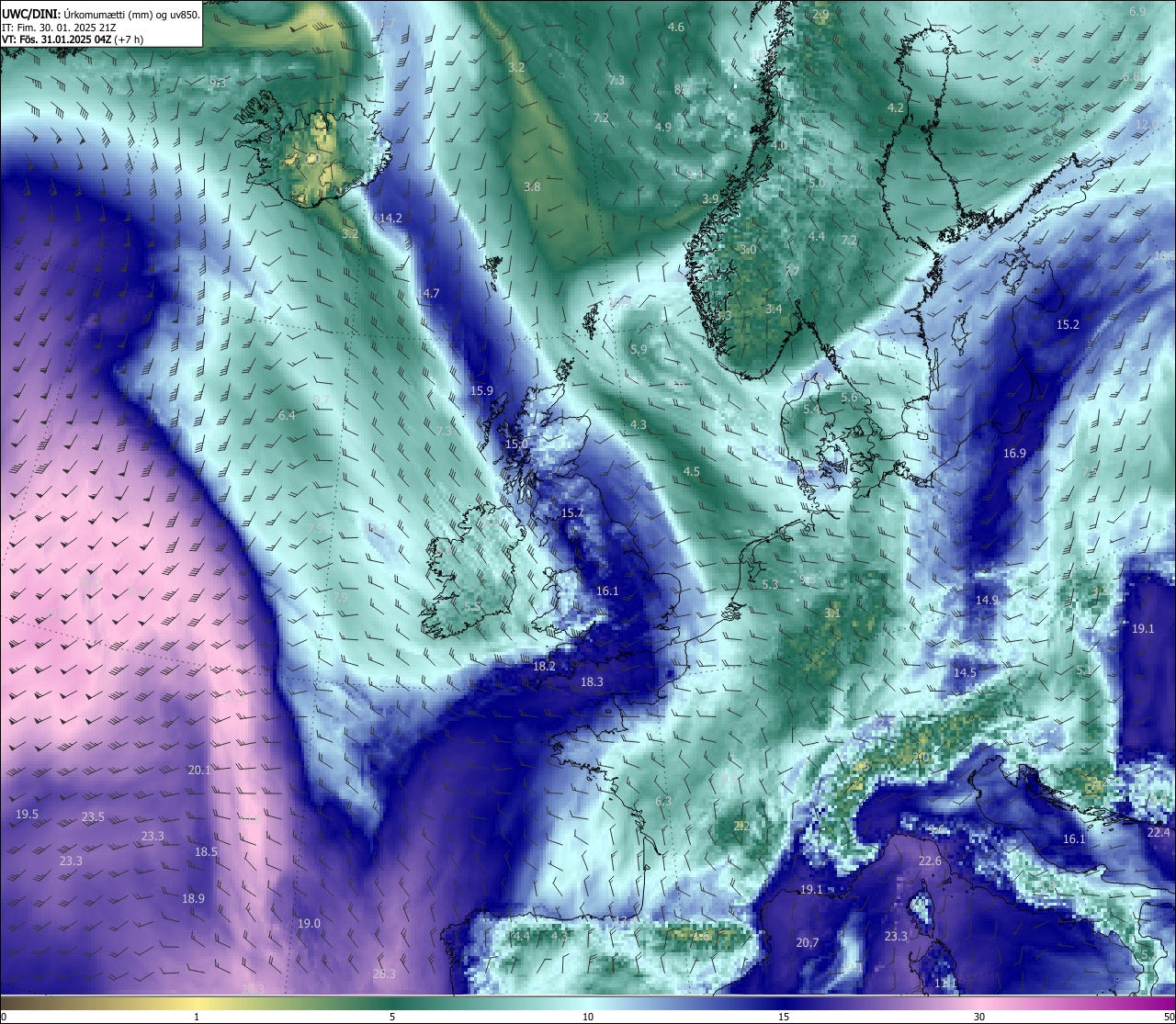Click the map value "4.5" in the North Sea
The height and width of the screenshot is (1024, 1176).
pos(691,471)
